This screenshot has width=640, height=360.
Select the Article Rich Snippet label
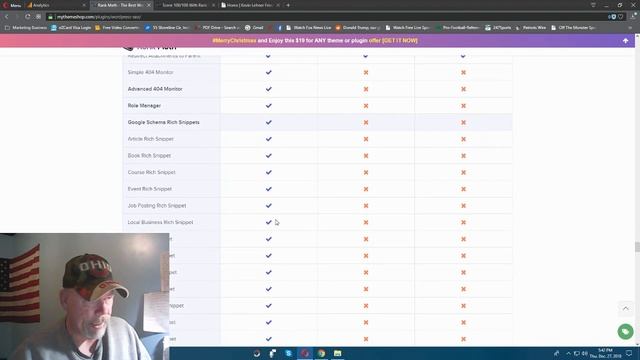click(151, 139)
